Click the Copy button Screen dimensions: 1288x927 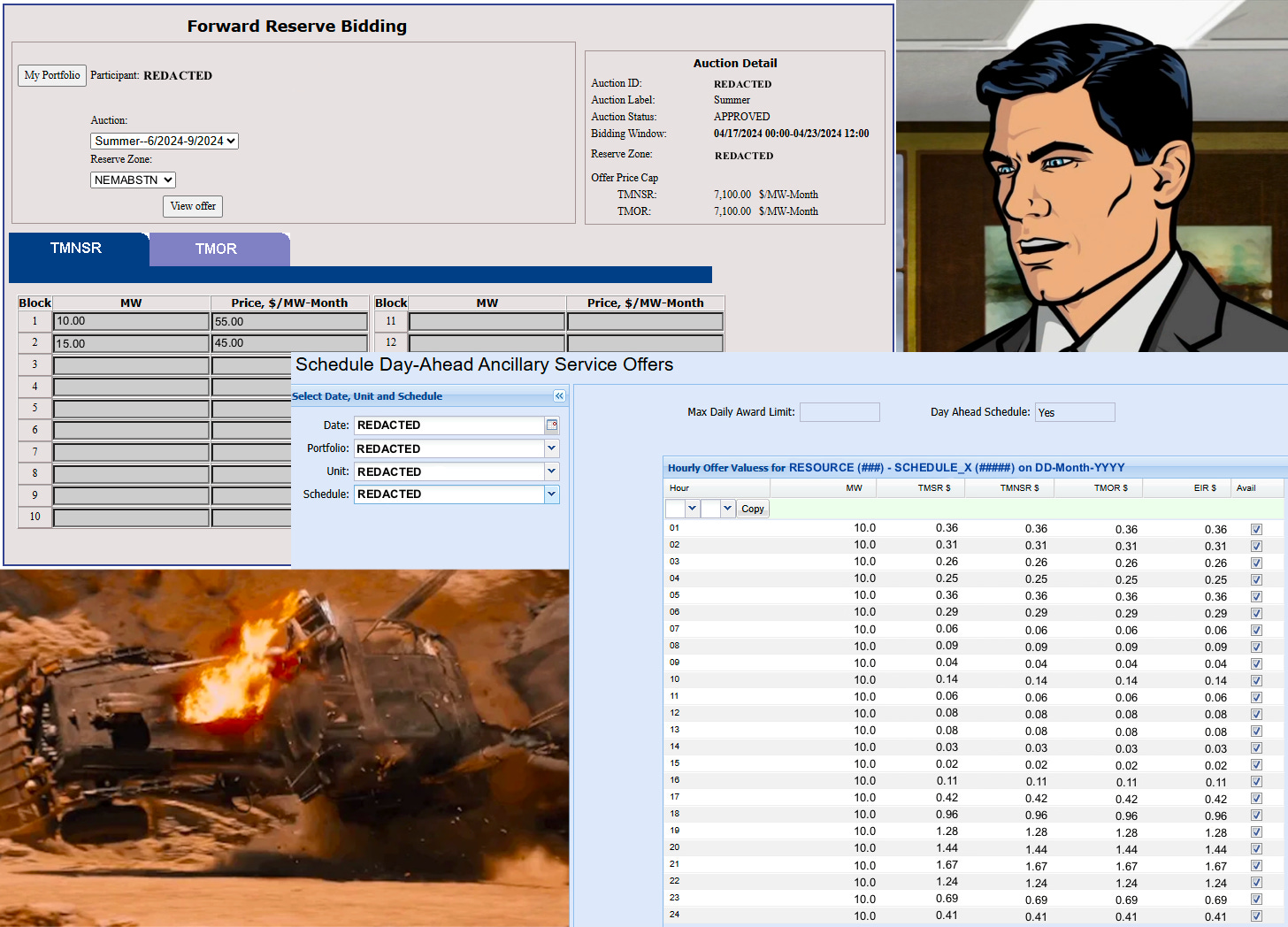[753, 509]
